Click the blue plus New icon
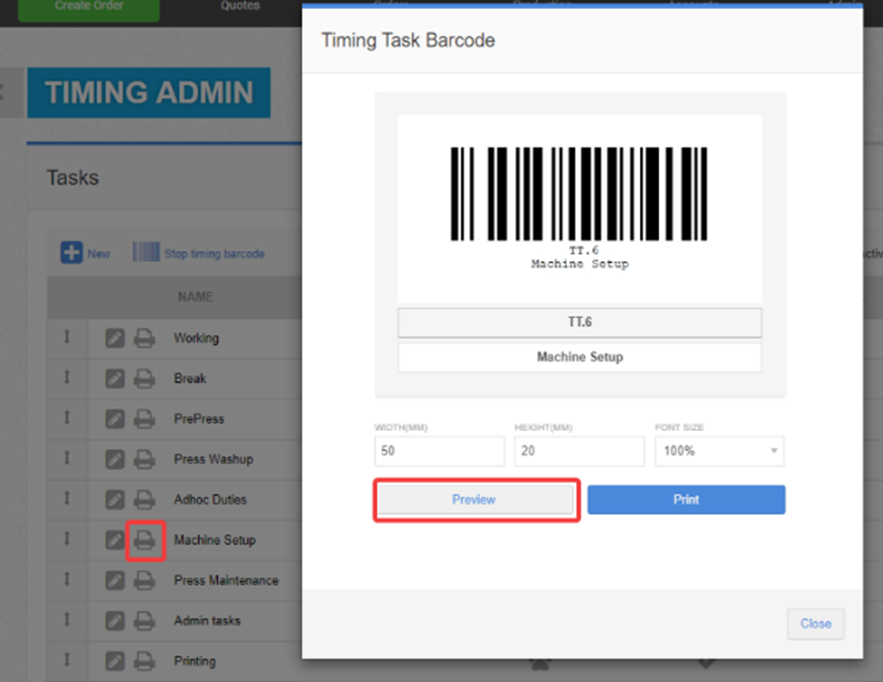This screenshot has width=883, height=682. (72, 253)
